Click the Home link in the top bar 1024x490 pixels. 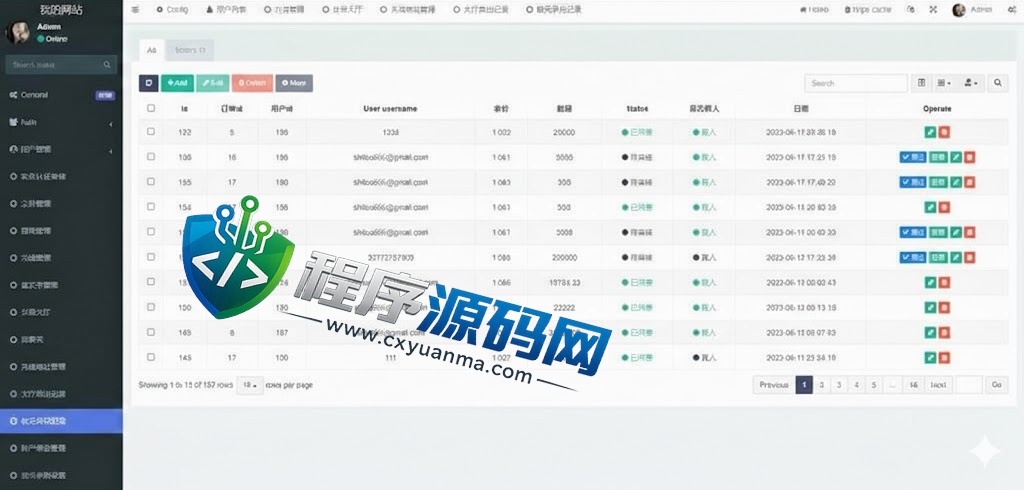814,10
